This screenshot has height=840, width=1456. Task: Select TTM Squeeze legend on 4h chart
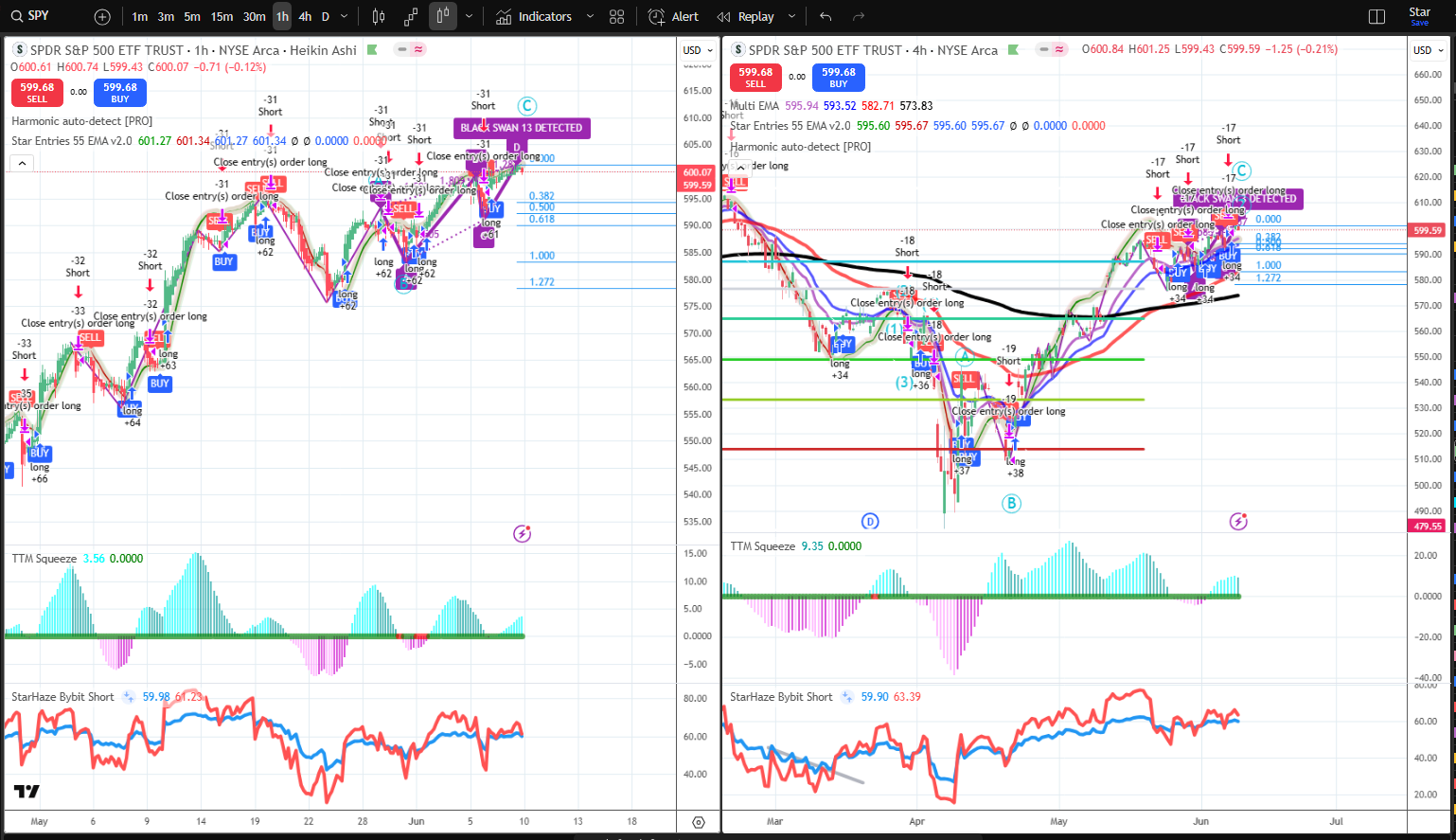762,546
